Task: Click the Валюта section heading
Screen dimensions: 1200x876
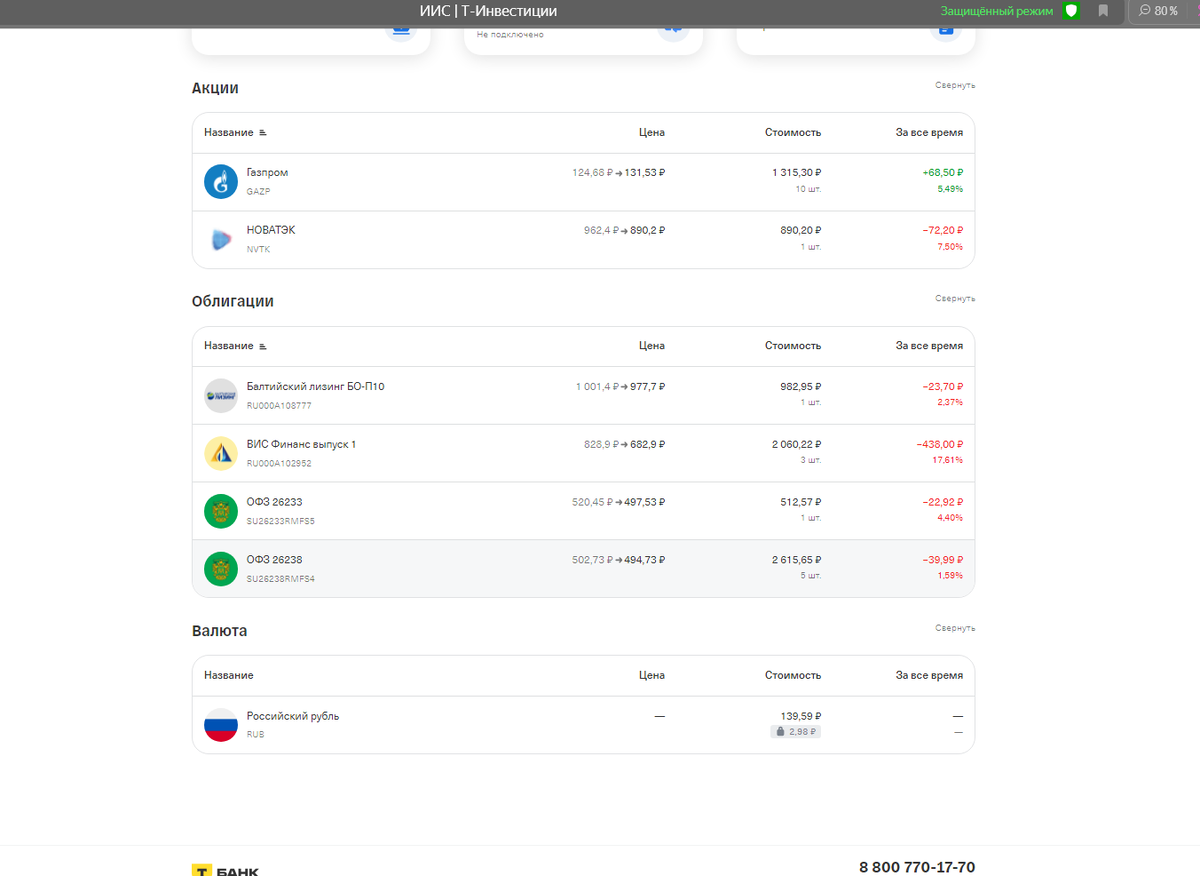Action: [219, 631]
